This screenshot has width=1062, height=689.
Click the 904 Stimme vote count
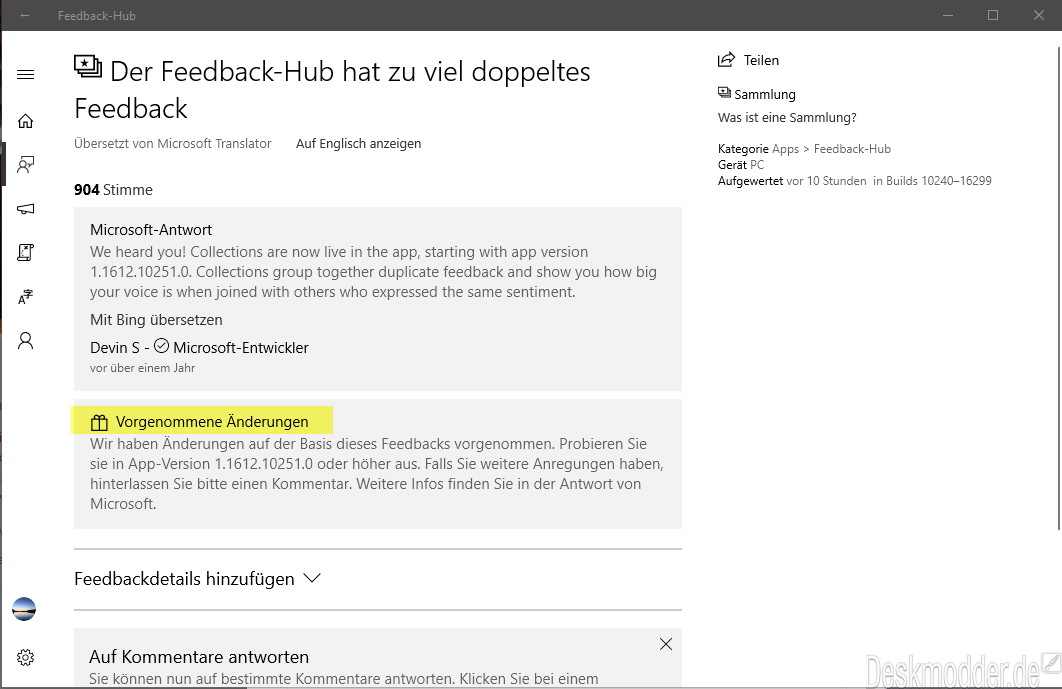click(113, 190)
